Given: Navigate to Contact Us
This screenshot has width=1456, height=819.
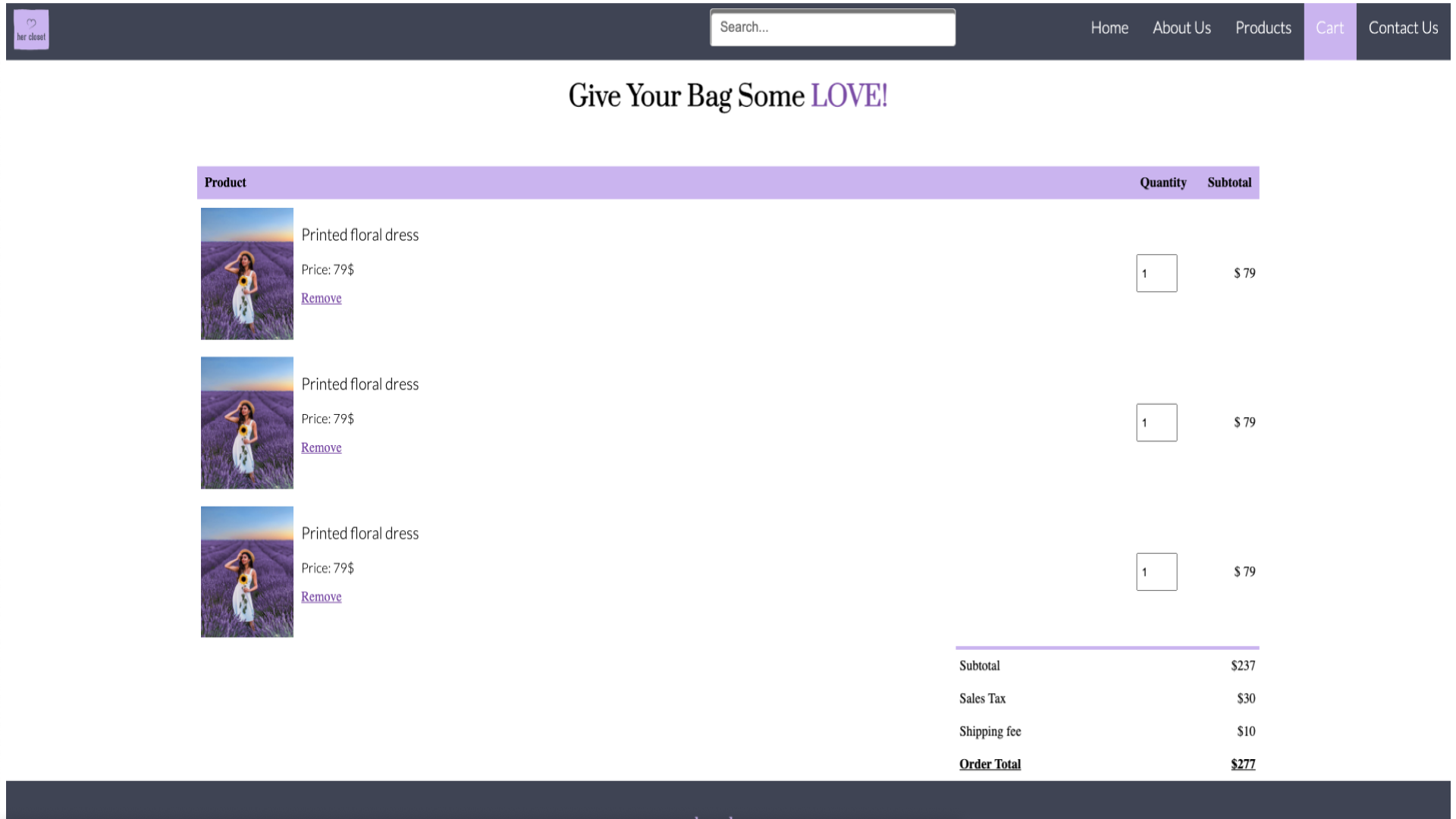Looking at the screenshot, I should click(x=1402, y=28).
